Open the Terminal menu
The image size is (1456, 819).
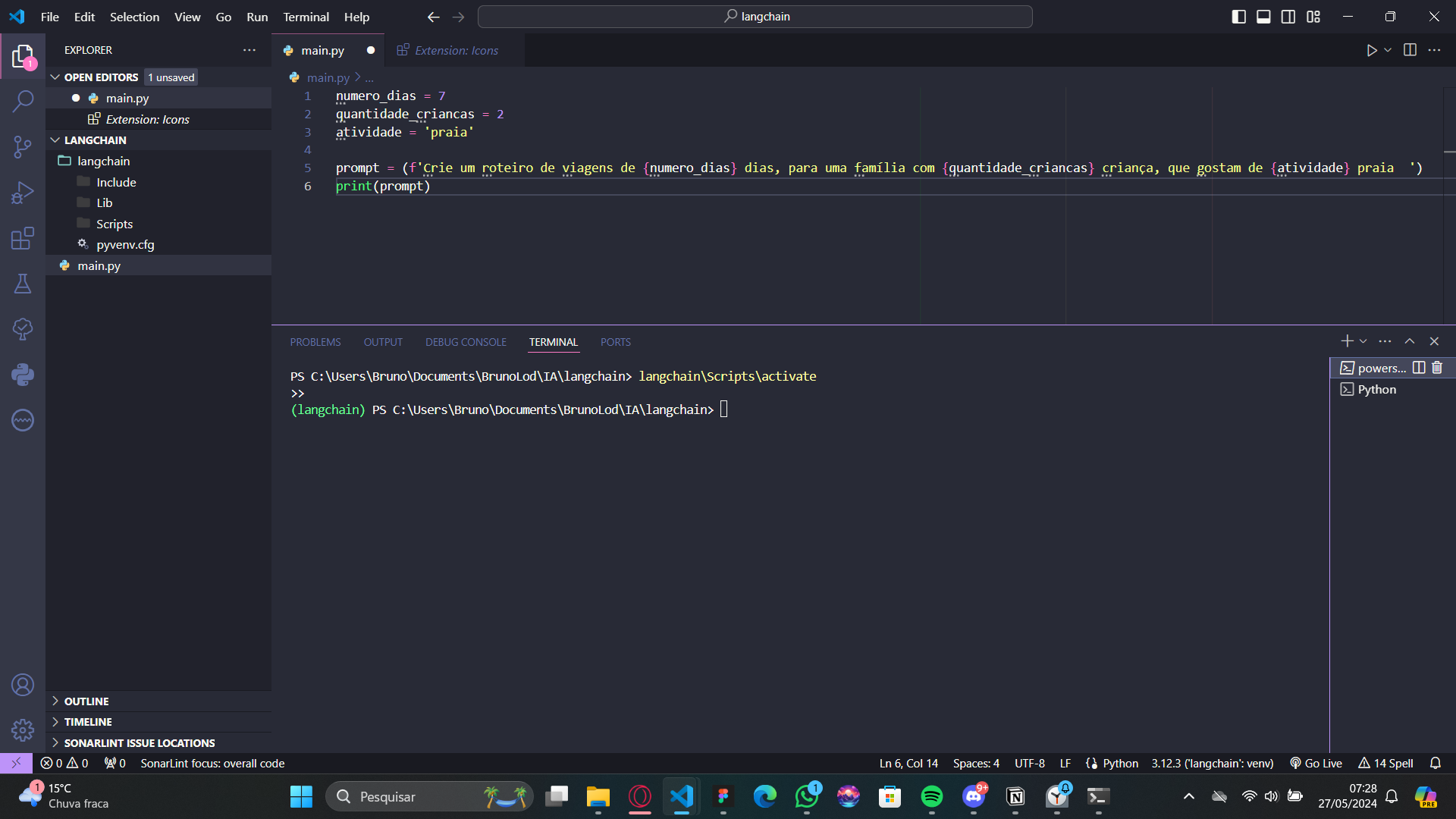click(306, 17)
